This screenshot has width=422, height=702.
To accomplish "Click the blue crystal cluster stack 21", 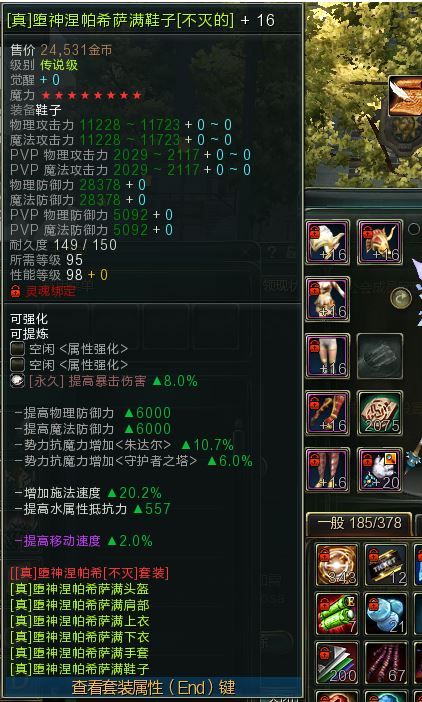I will (386, 613).
